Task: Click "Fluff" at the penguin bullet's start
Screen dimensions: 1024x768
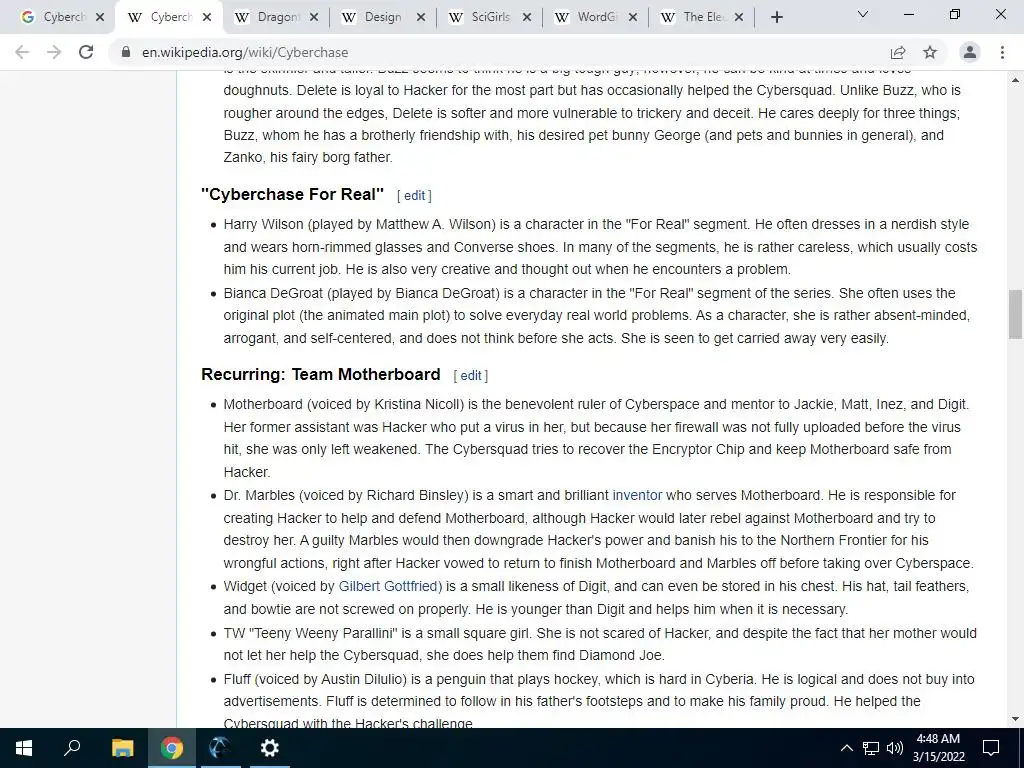Action: pyautogui.click(x=236, y=679)
